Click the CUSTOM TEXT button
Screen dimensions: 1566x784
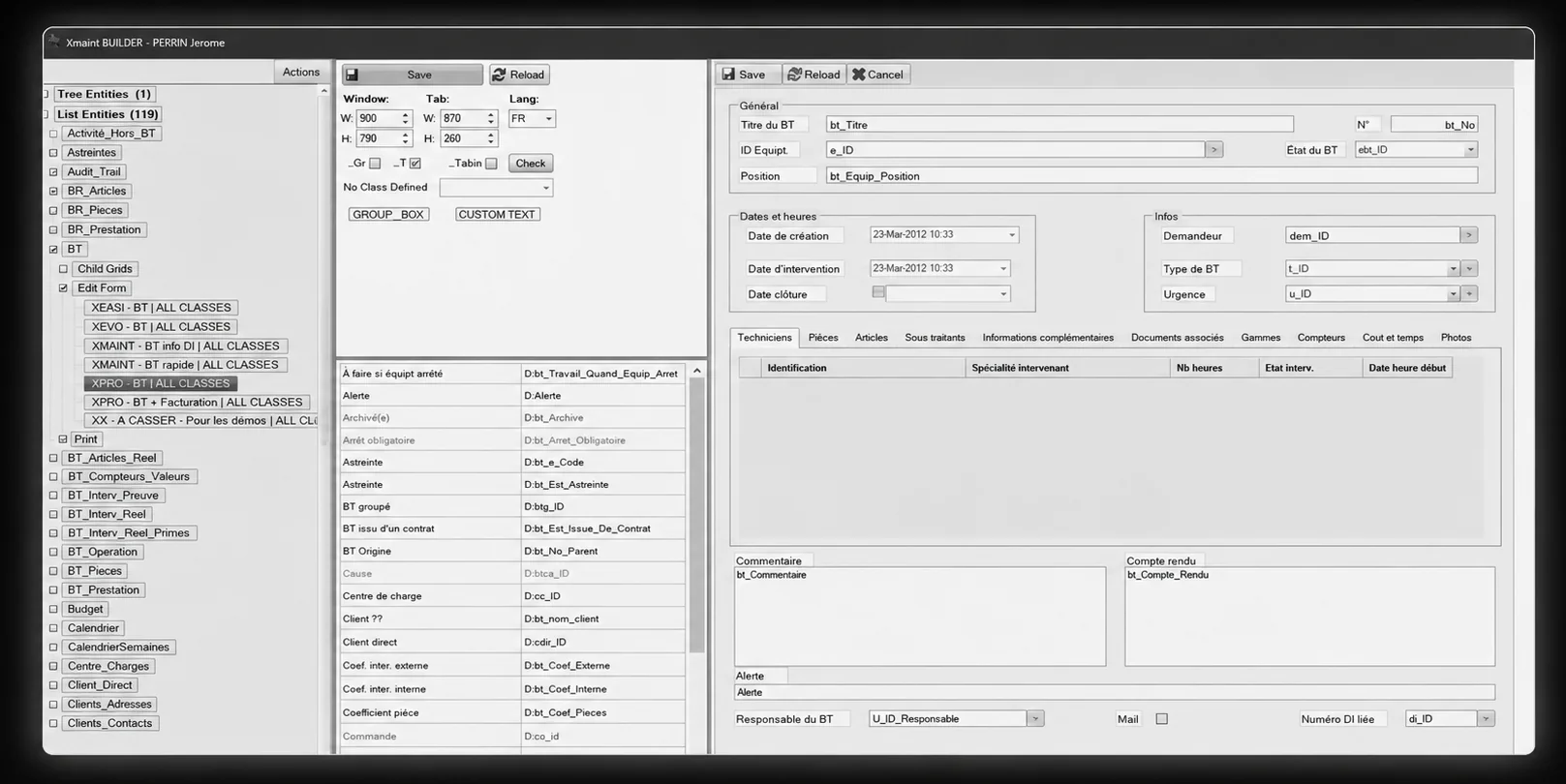497,215
